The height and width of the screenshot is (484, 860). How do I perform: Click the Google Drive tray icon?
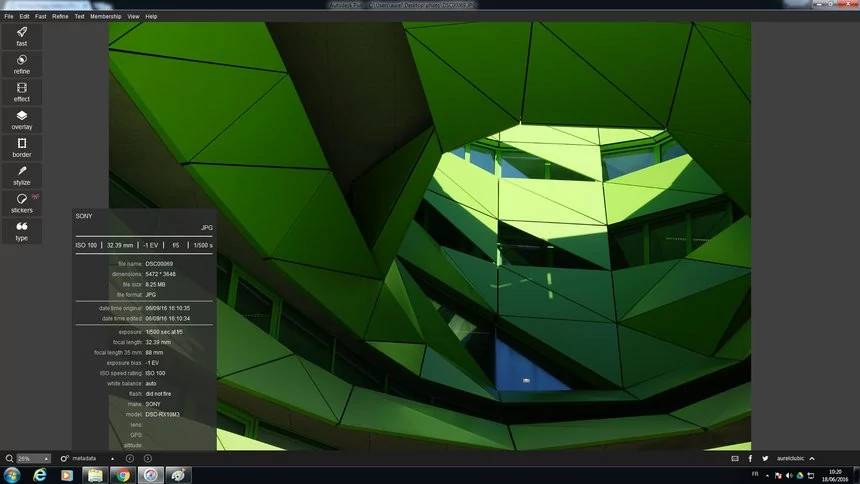pyautogui.click(x=800, y=475)
